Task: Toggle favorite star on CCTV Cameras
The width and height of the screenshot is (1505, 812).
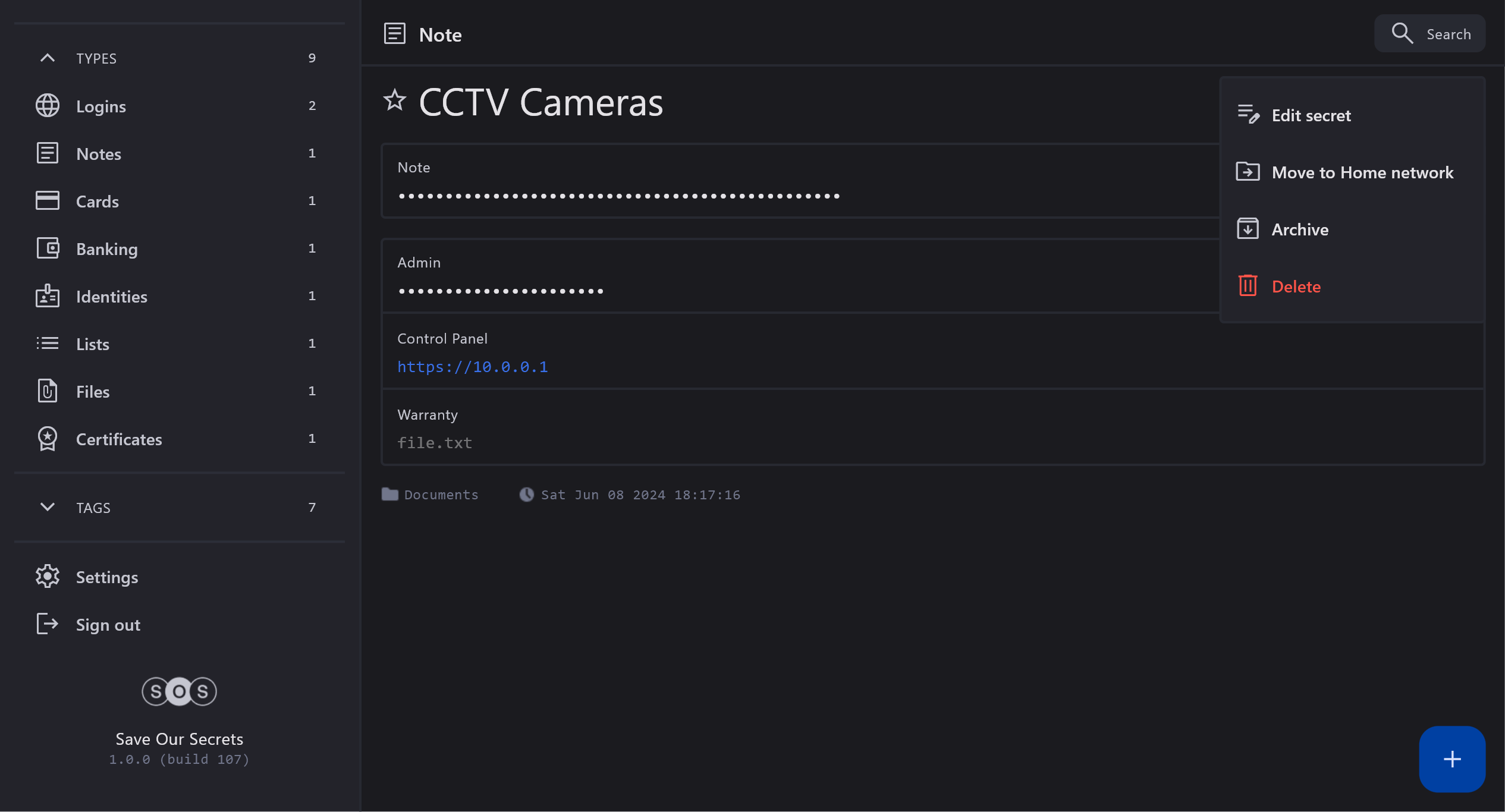Action: (x=394, y=101)
